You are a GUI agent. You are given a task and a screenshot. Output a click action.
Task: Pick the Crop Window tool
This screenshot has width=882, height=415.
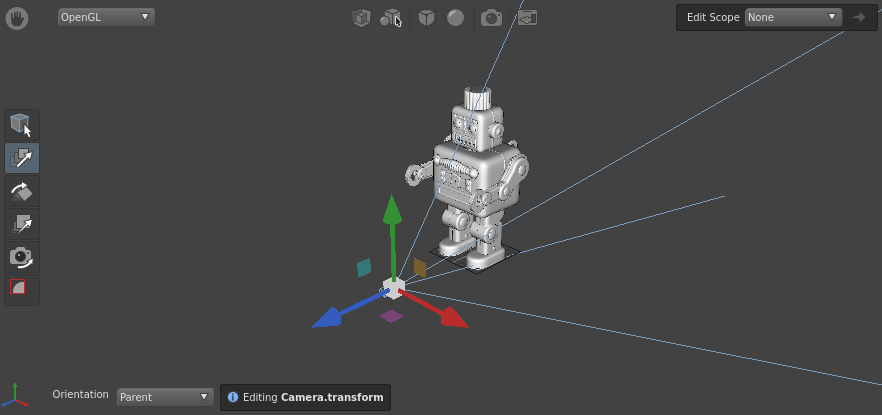coord(22,288)
